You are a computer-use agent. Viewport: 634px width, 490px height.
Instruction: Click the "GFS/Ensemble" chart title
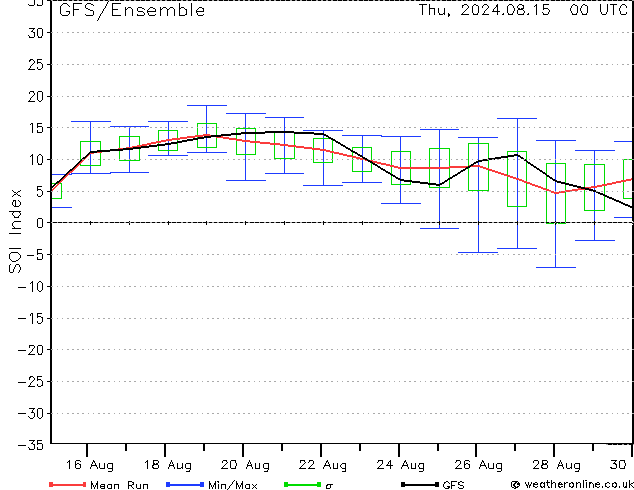[132, 11]
